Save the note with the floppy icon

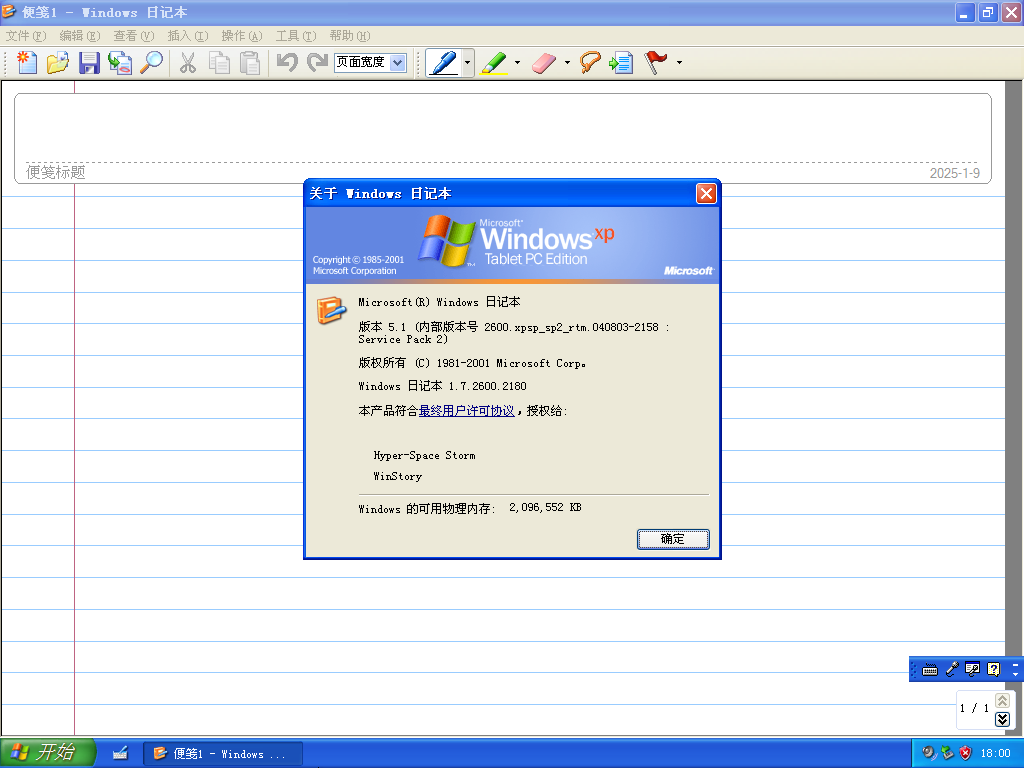click(89, 63)
